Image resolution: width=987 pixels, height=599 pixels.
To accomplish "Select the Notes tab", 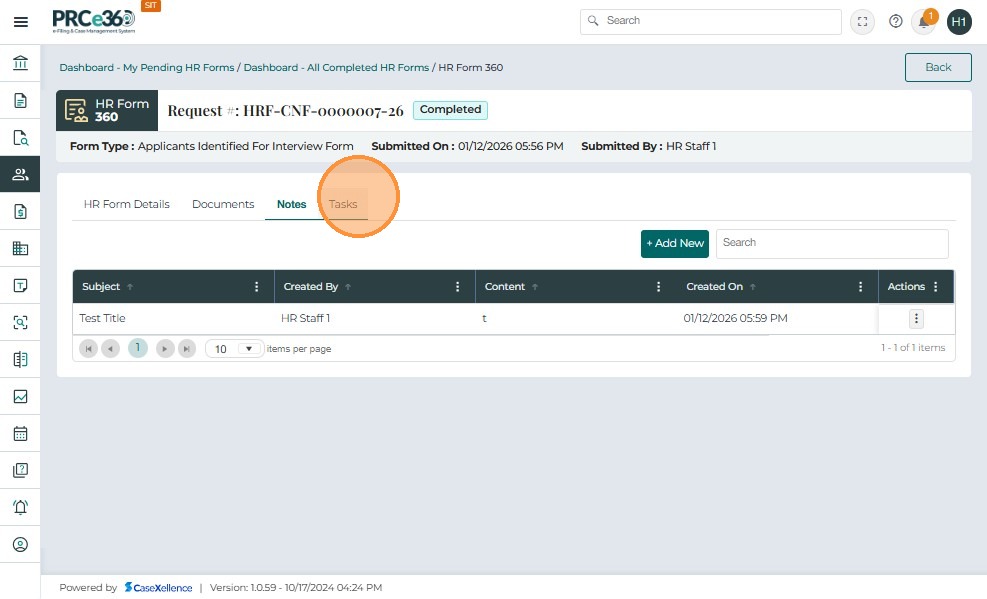I will pos(291,204).
